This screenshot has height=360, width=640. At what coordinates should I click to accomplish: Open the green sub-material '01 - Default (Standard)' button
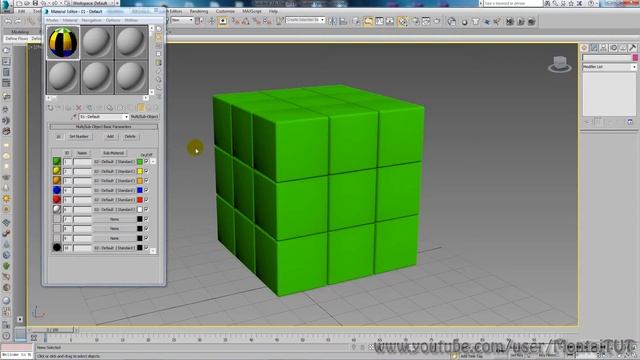[114, 162]
